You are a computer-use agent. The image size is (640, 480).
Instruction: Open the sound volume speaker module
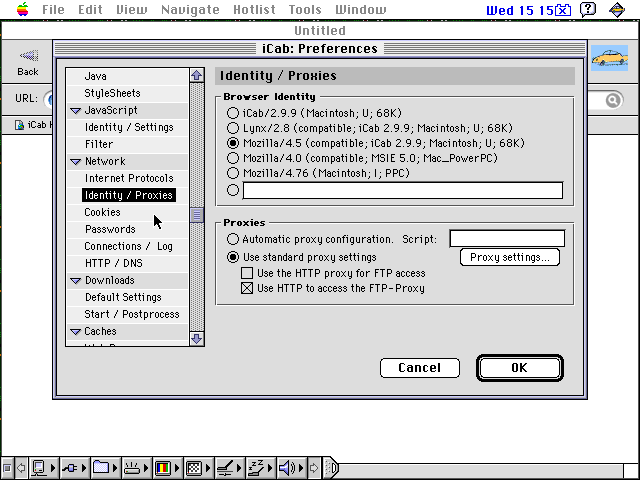pyautogui.click(x=291, y=468)
